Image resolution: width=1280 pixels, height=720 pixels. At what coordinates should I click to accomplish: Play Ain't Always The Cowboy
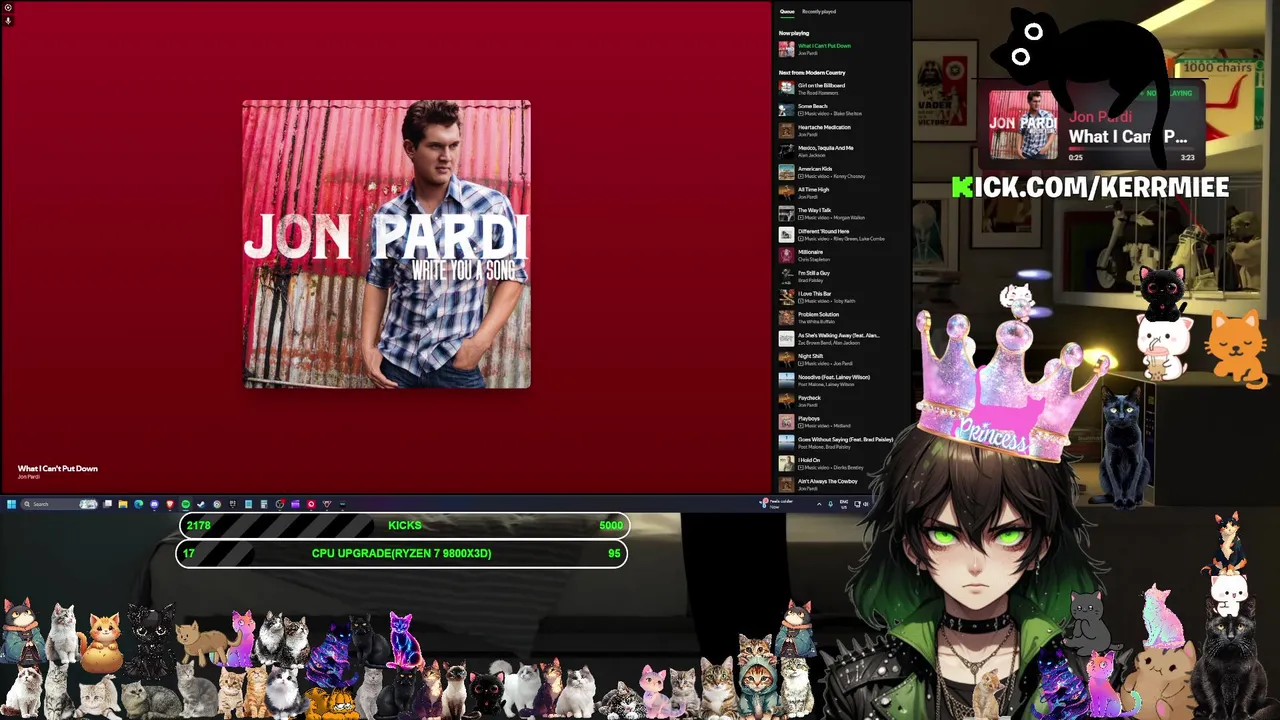(x=840, y=485)
